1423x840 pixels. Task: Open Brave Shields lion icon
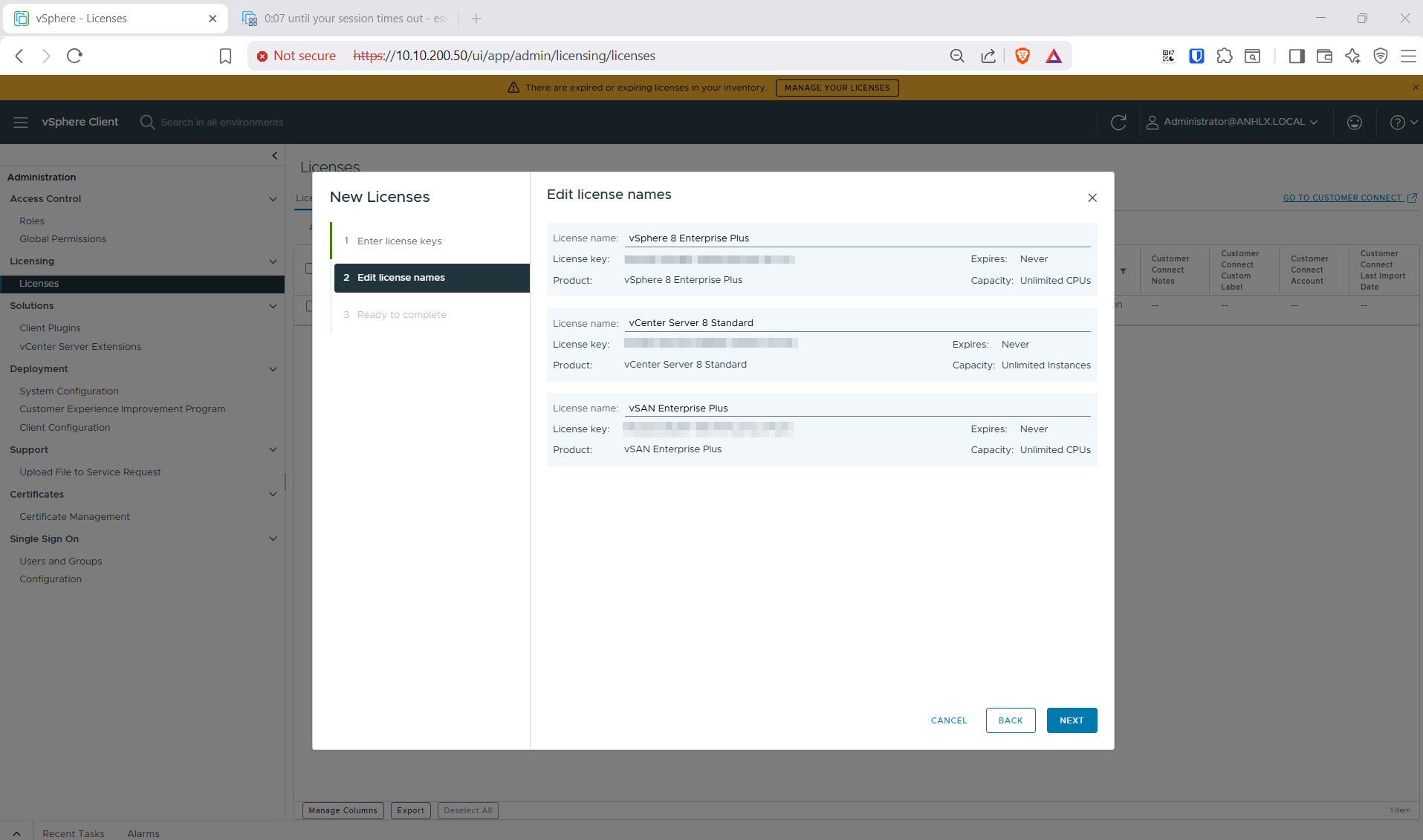pyautogui.click(x=1022, y=56)
